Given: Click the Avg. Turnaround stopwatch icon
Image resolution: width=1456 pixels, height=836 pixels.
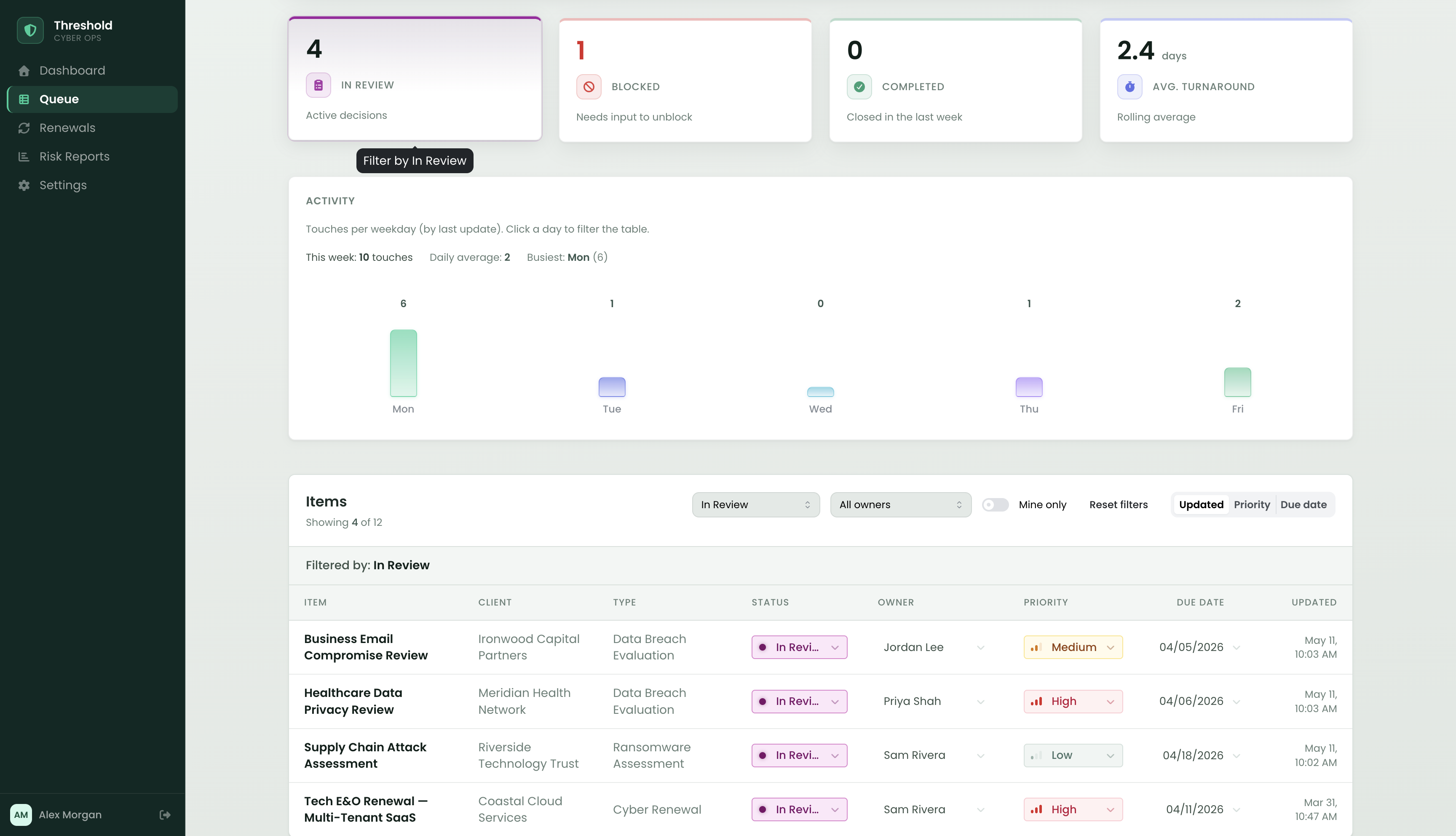Looking at the screenshot, I should [1129, 87].
